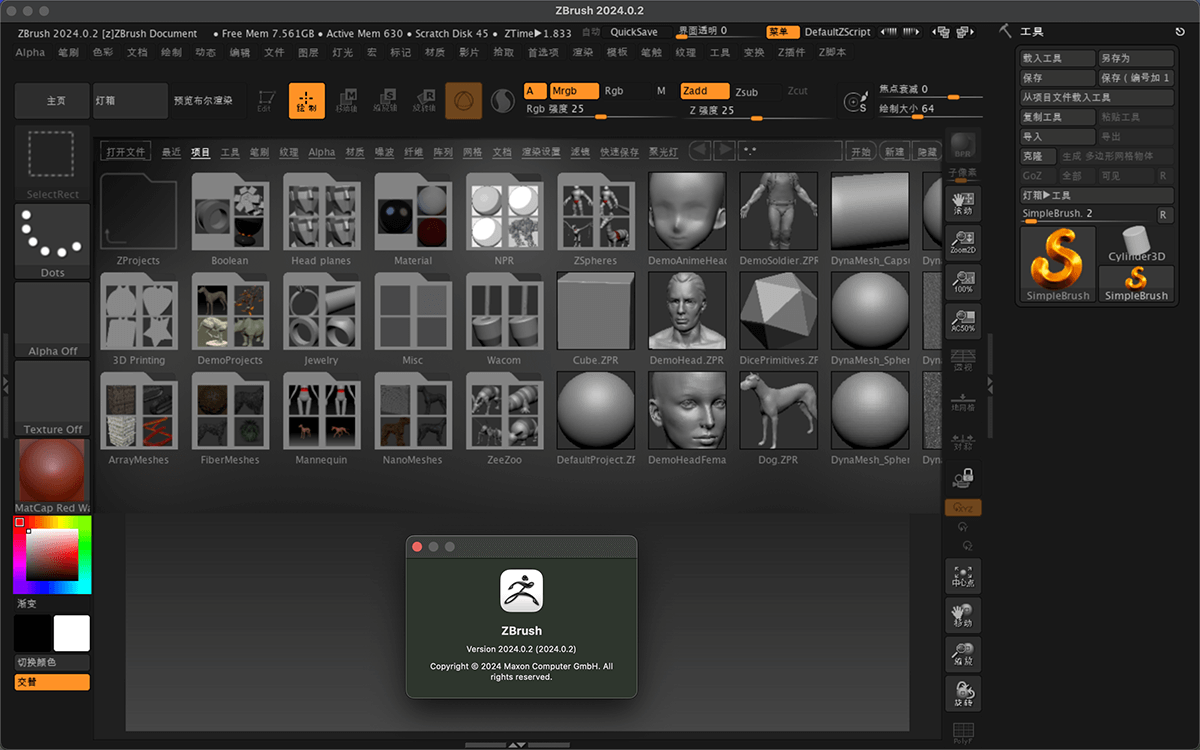Click the LightBox search input field
The height and width of the screenshot is (750, 1200).
pos(790,151)
